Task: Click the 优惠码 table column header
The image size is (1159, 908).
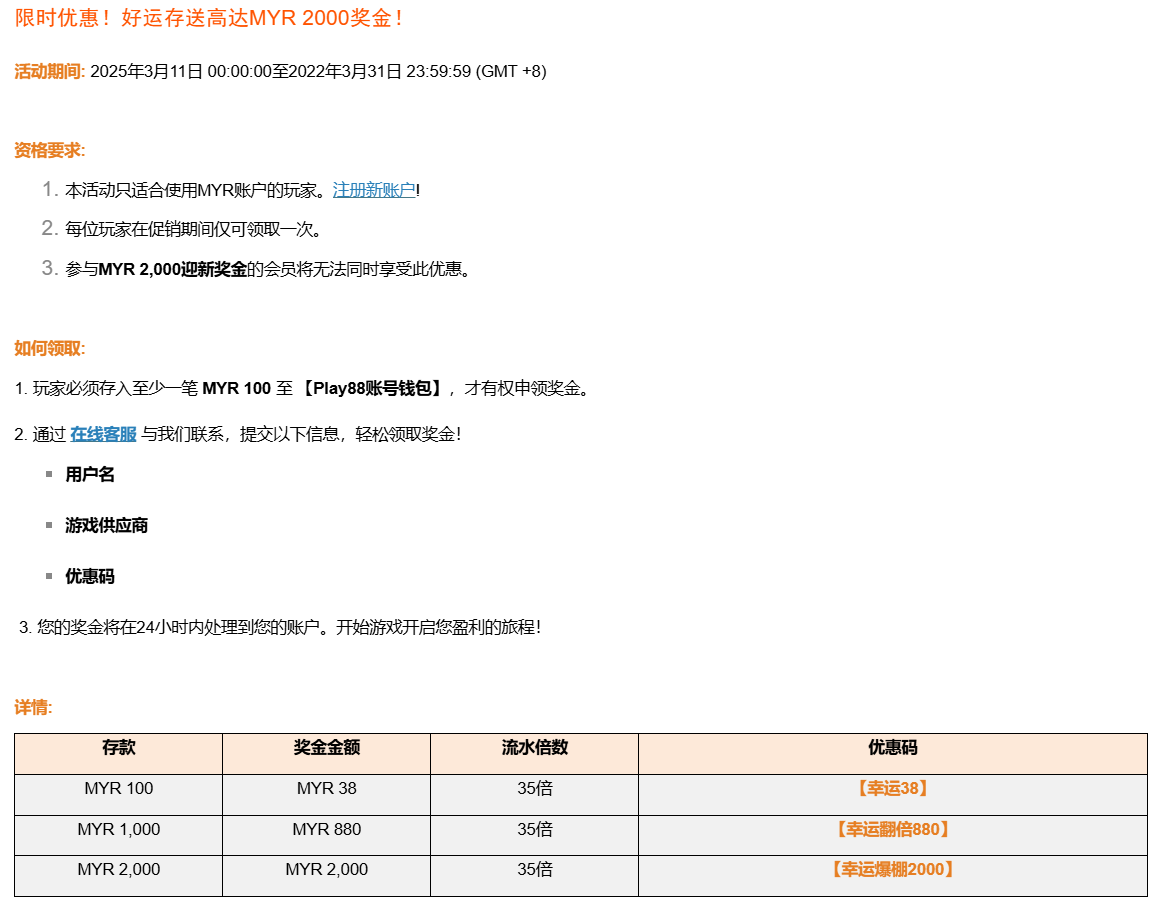Action: point(892,748)
